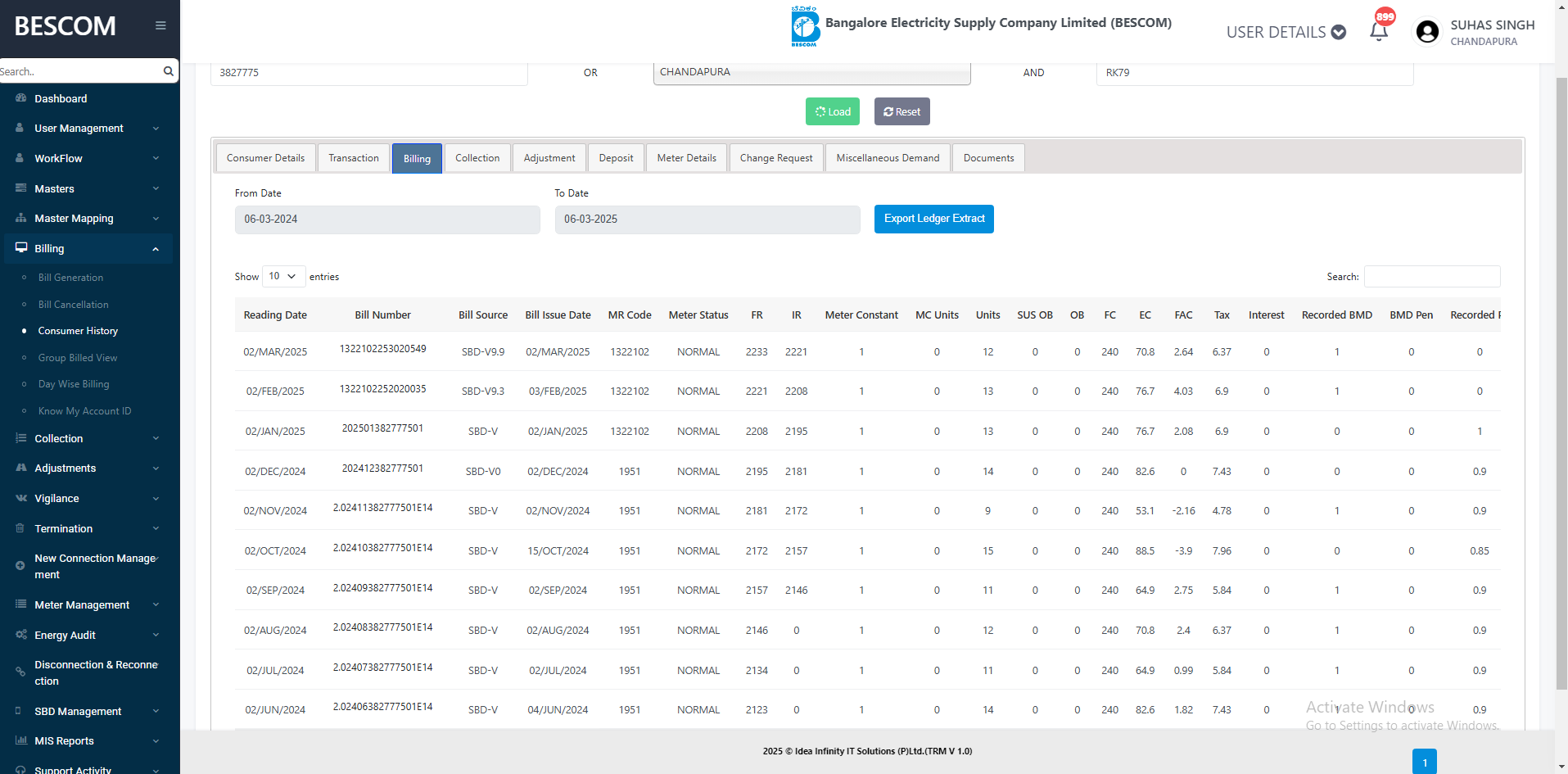Click the Dashboard palette icon

click(x=20, y=98)
